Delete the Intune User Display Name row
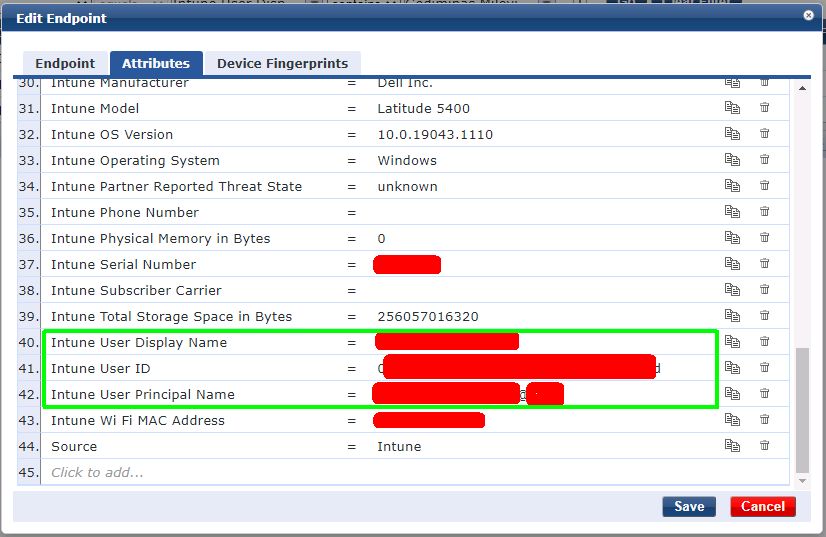826x537 pixels. [x=764, y=341]
